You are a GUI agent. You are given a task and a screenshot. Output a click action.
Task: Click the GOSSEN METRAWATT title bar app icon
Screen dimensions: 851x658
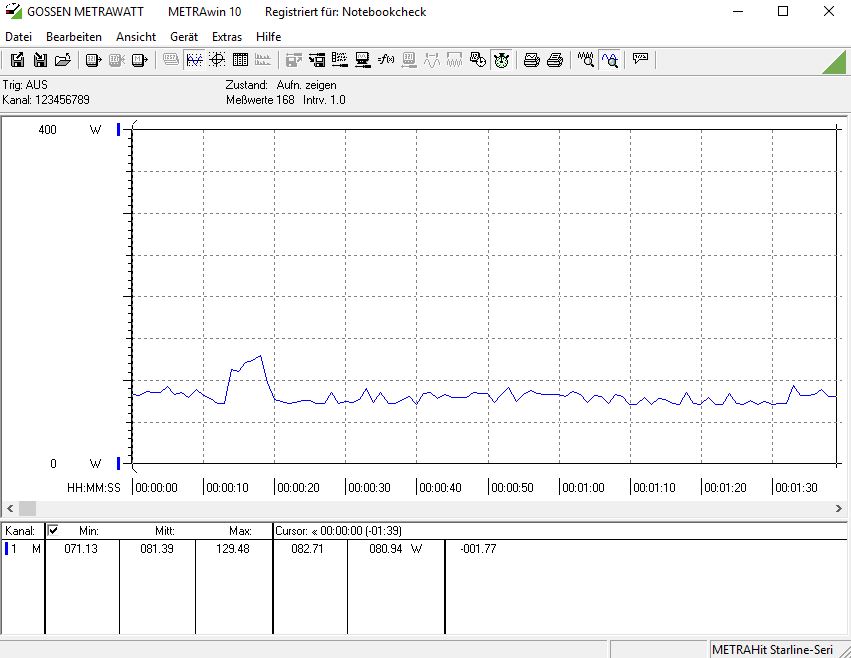coord(13,11)
